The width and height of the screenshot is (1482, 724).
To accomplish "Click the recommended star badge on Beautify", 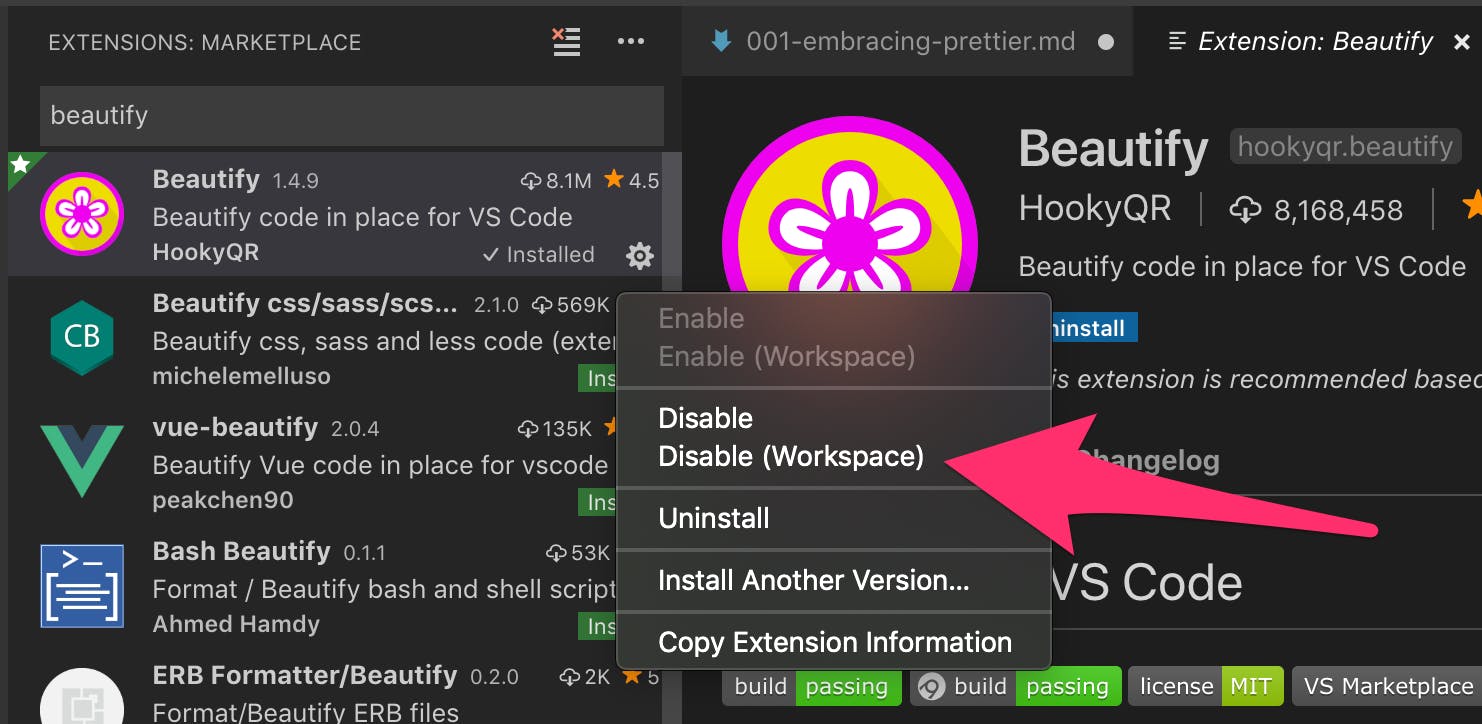I will click(x=22, y=166).
